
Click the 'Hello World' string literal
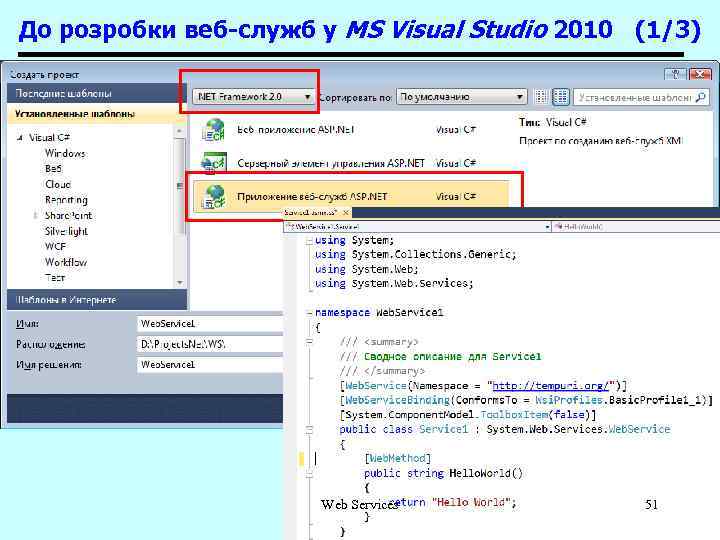(471, 502)
